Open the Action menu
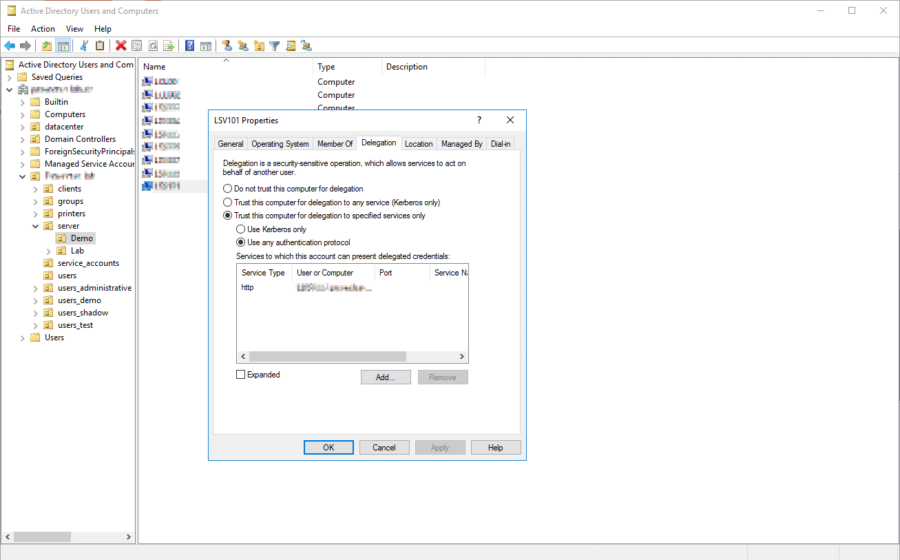900x560 pixels. [x=43, y=29]
